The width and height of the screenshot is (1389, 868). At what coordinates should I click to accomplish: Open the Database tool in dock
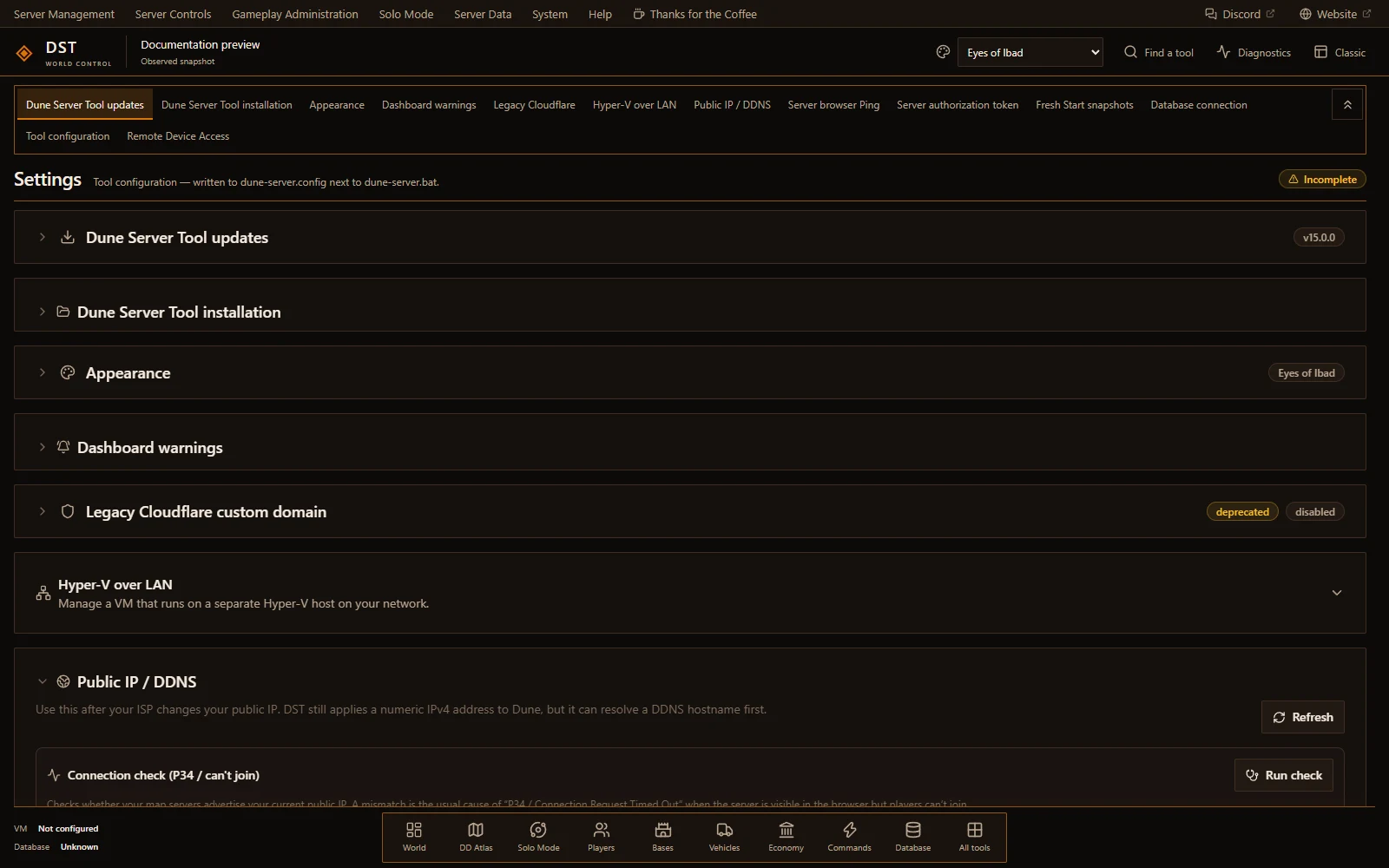[912, 837]
